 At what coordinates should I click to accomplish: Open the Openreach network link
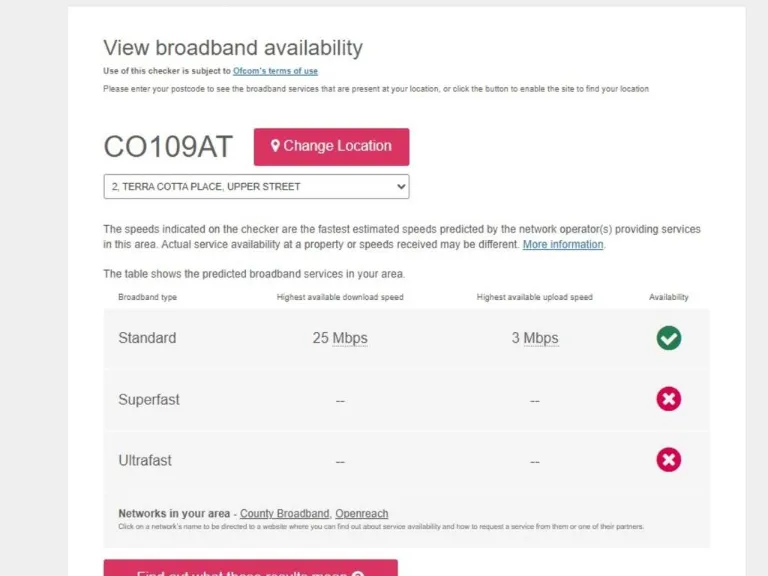click(362, 514)
